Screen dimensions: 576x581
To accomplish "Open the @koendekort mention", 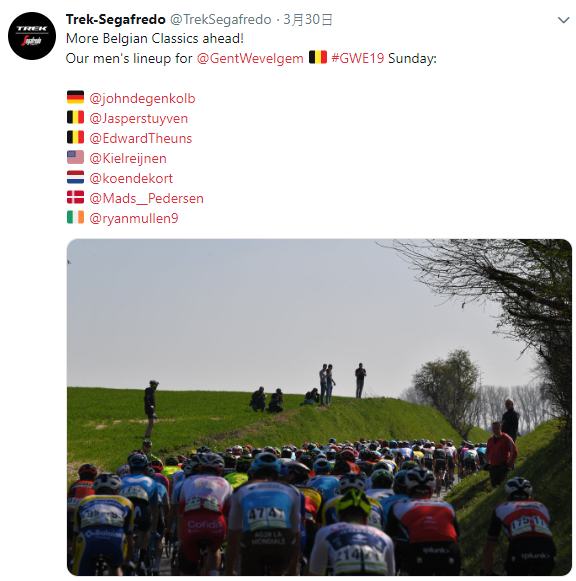I will 131,179.
